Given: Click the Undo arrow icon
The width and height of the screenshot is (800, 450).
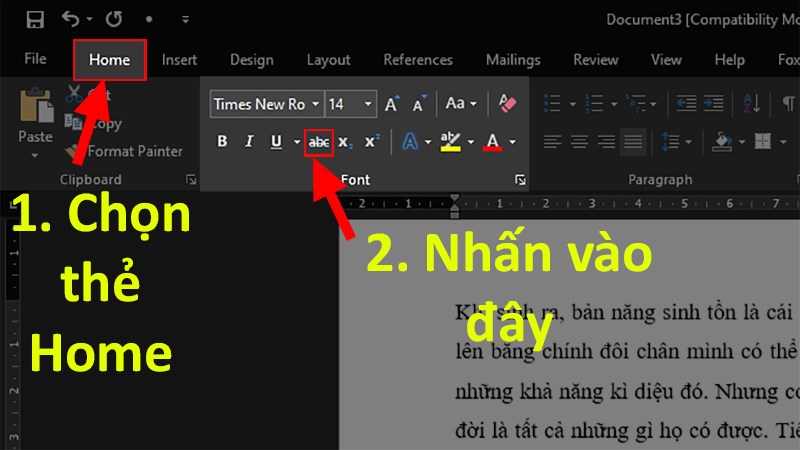Looking at the screenshot, I should pos(70,19).
